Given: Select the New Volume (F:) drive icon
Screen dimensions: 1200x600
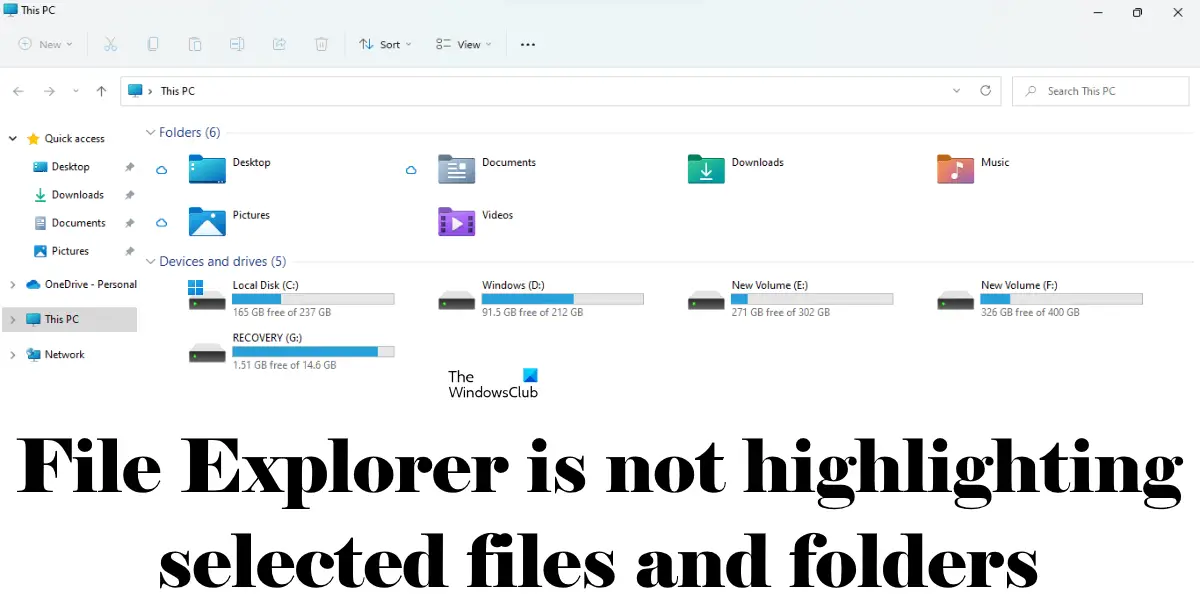Looking at the screenshot, I should [955, 299].
